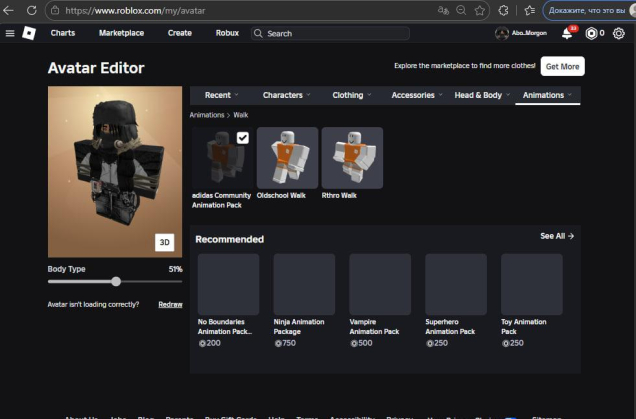Click the Body Type slider handle
The width and height of the screenshot is (636, 419).
(x=116, y=282)
